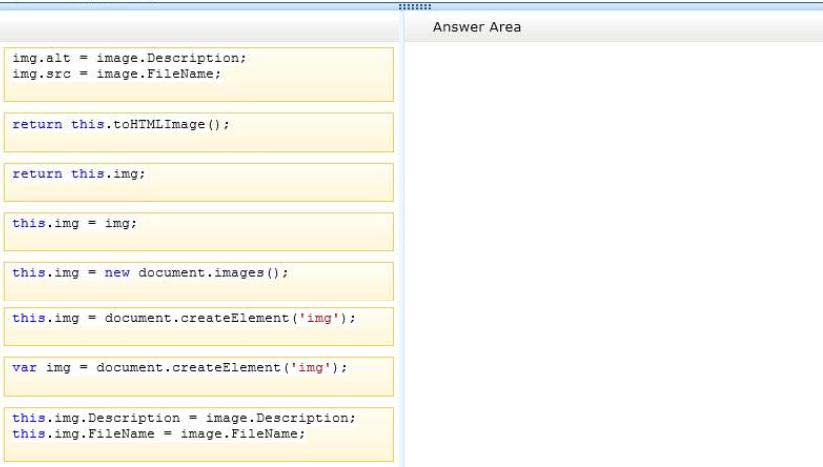Select the this.img.Description assignment block
The image size is (823, 467).
(198, 434)
